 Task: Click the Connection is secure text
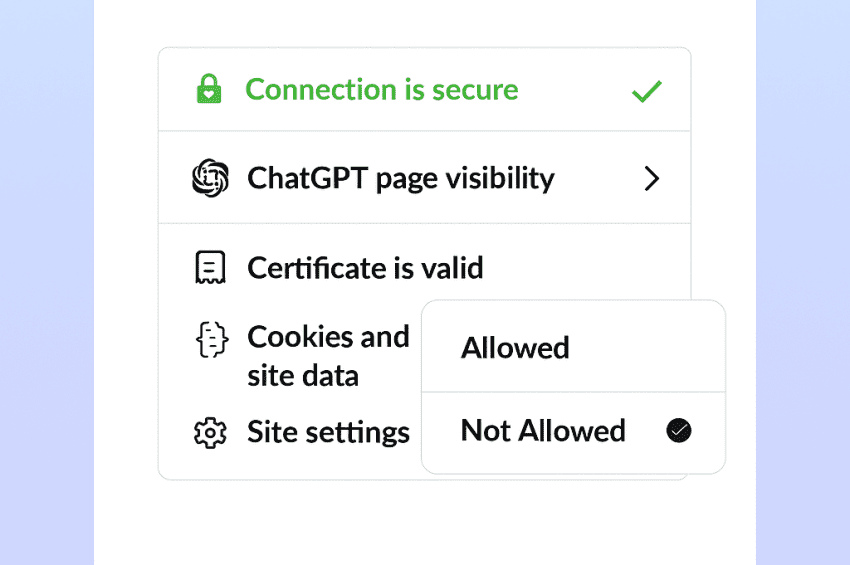click(x=381, y=90)
